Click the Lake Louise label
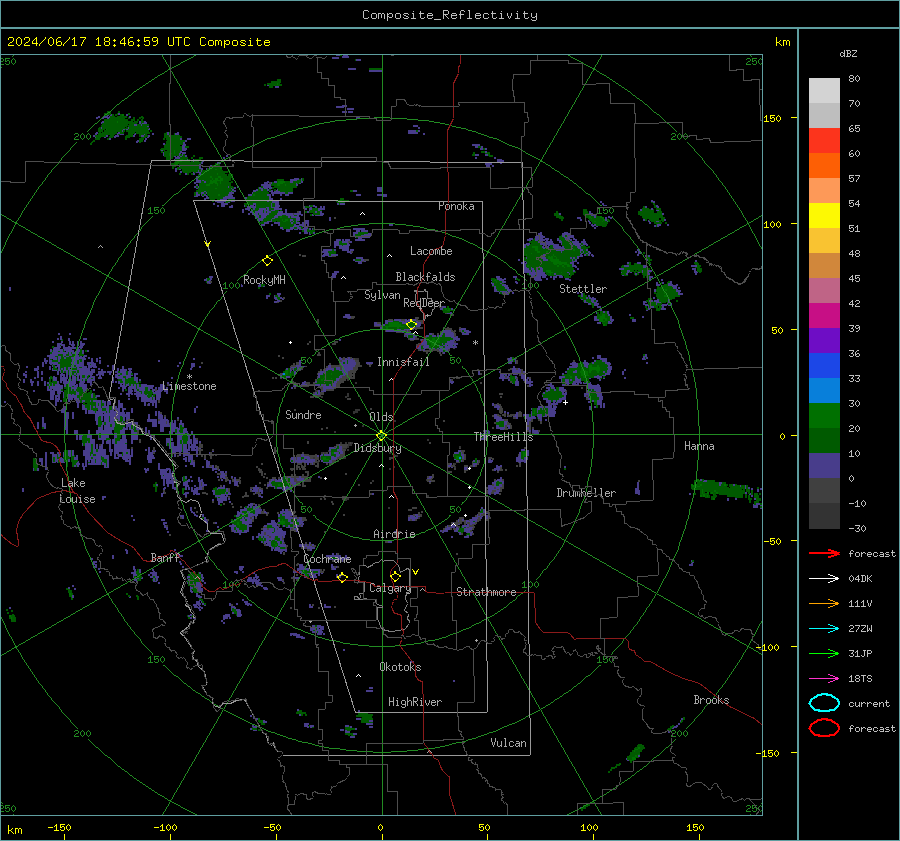This screenshot has width=900, height=841. [x=77, y=491]
